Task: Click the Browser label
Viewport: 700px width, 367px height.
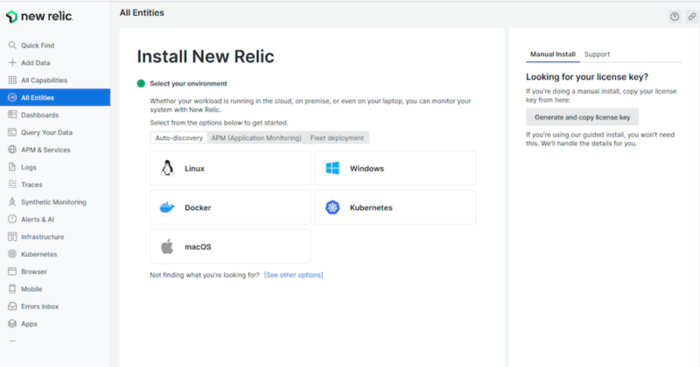Action: click(x=34, y=272)
